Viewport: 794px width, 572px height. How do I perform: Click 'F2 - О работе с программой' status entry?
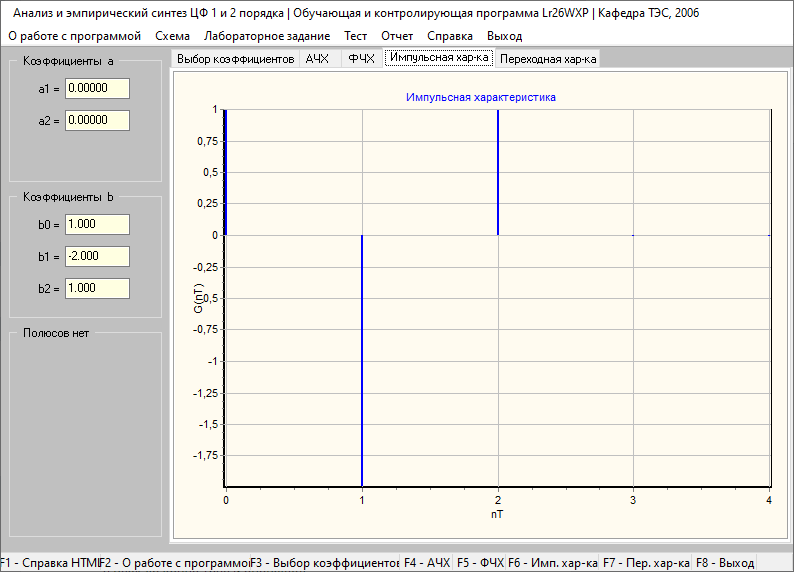(x=175, y=563)
